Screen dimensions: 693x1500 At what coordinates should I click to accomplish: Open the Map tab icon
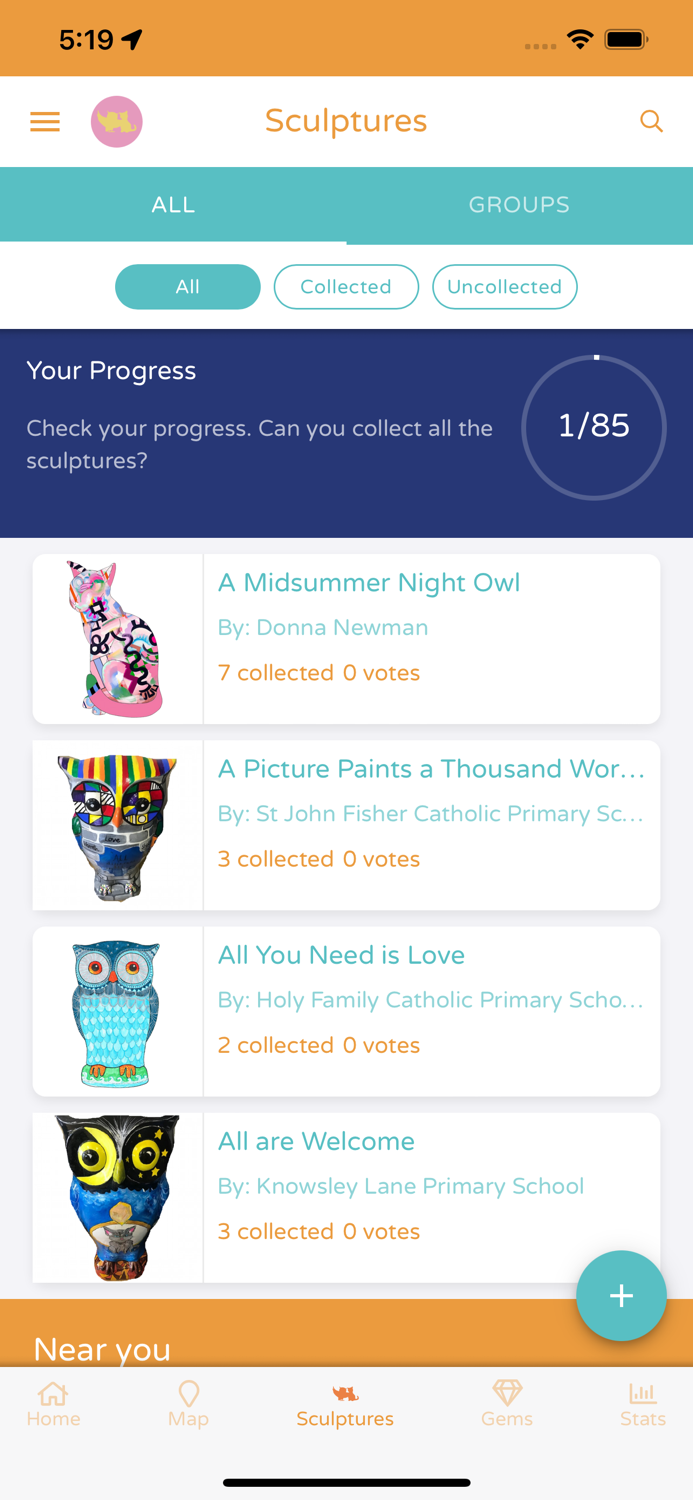188,1394
